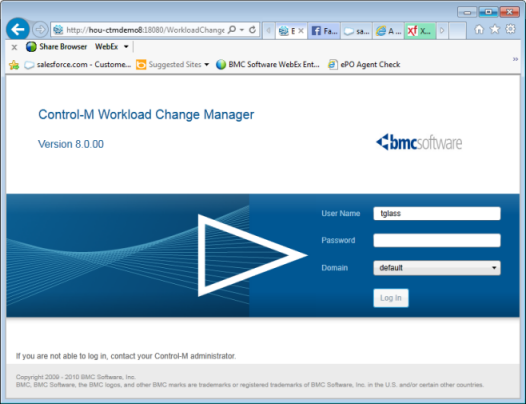Click the 'contact your Control-M administrator' message
The height and width of the screenshot is (404, 526).
pos(126,356)
